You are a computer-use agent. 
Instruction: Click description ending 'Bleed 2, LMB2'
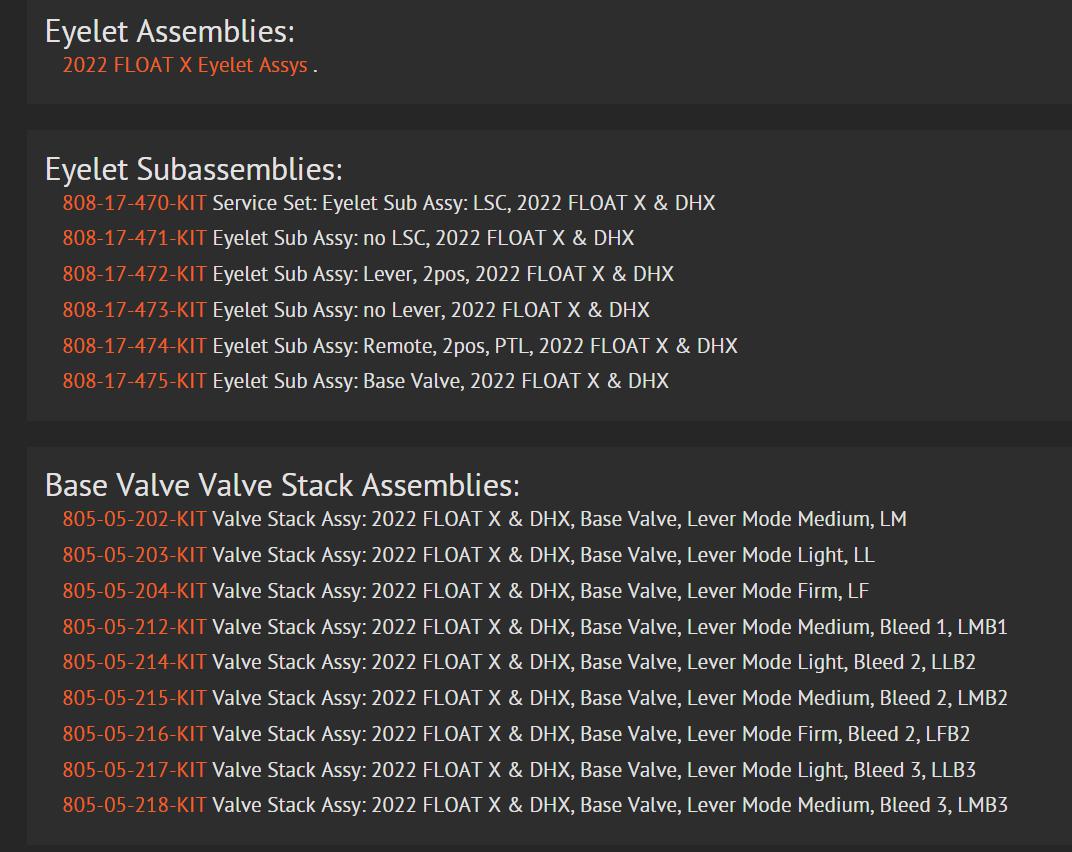click(610, 698)
